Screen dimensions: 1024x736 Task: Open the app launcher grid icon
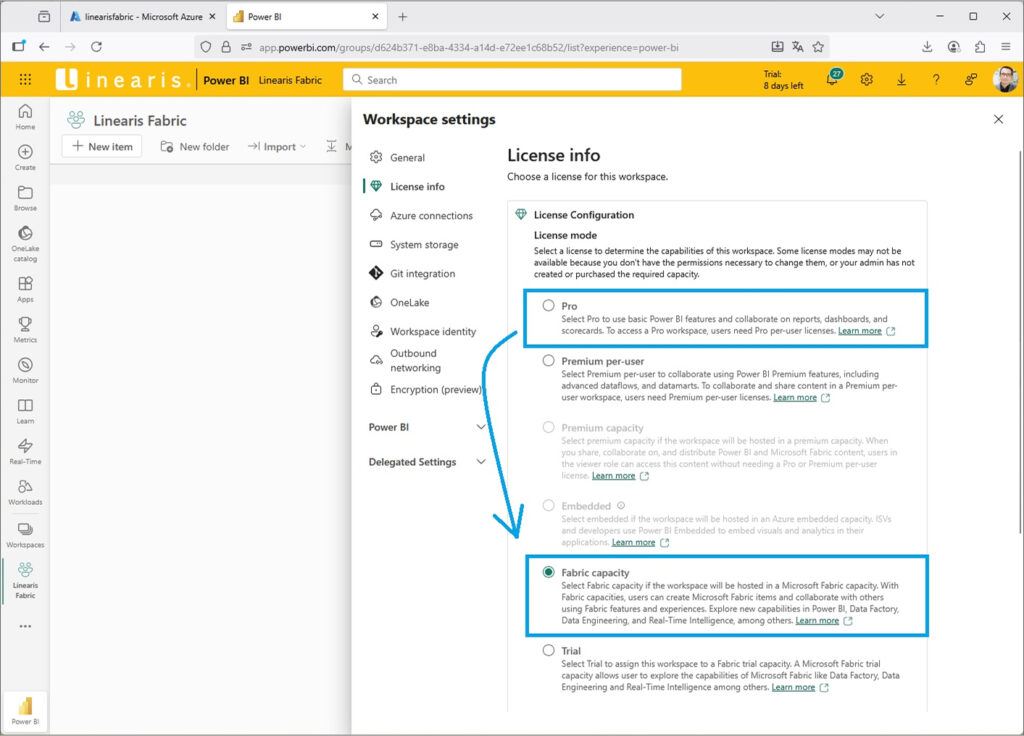click(25, 80)
